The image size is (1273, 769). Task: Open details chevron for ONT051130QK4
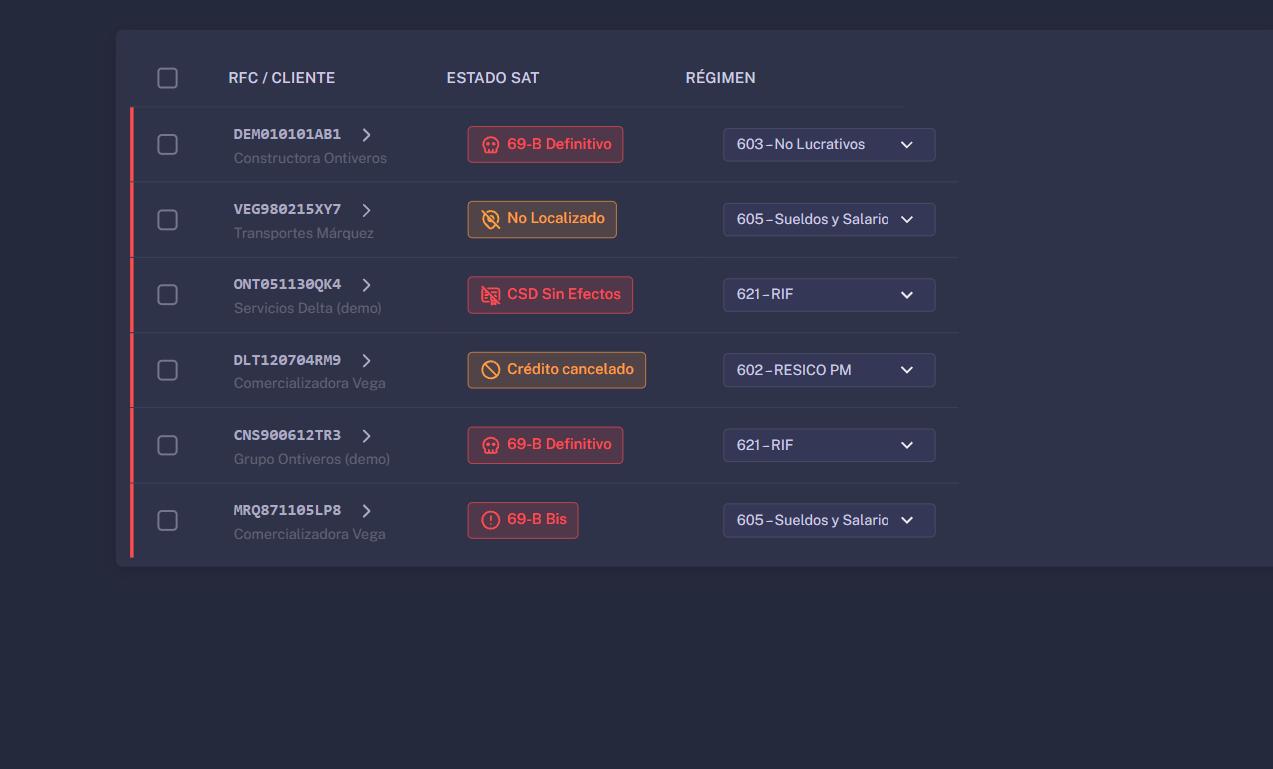click(x=366, y=285)
